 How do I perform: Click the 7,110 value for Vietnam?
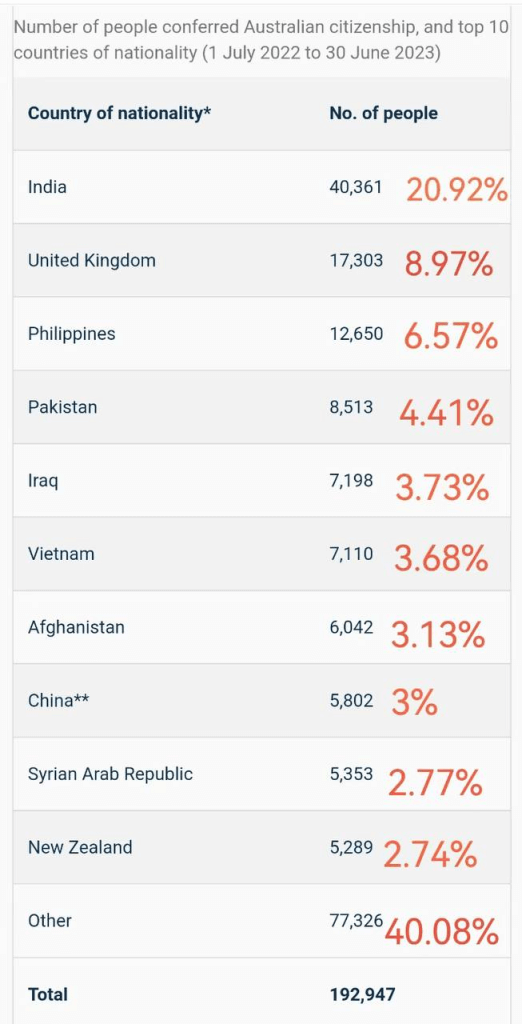click(351, 554)
